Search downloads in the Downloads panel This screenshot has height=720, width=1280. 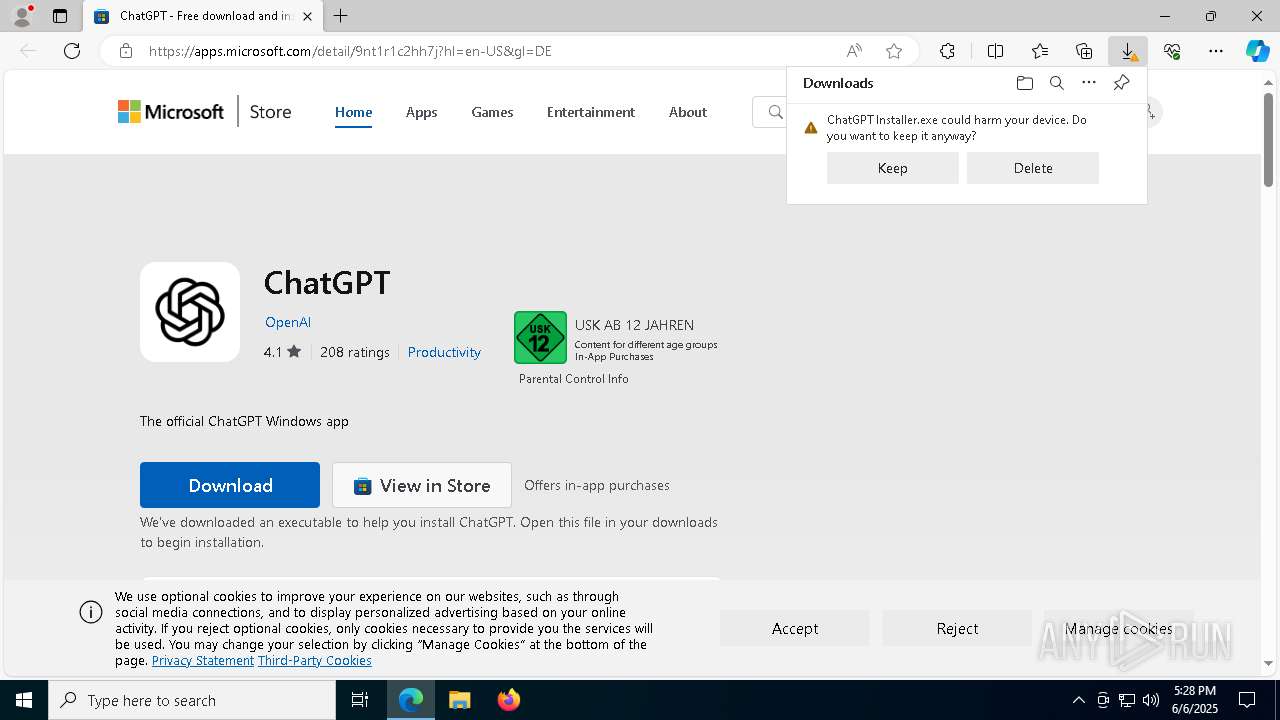point(1057,83)
